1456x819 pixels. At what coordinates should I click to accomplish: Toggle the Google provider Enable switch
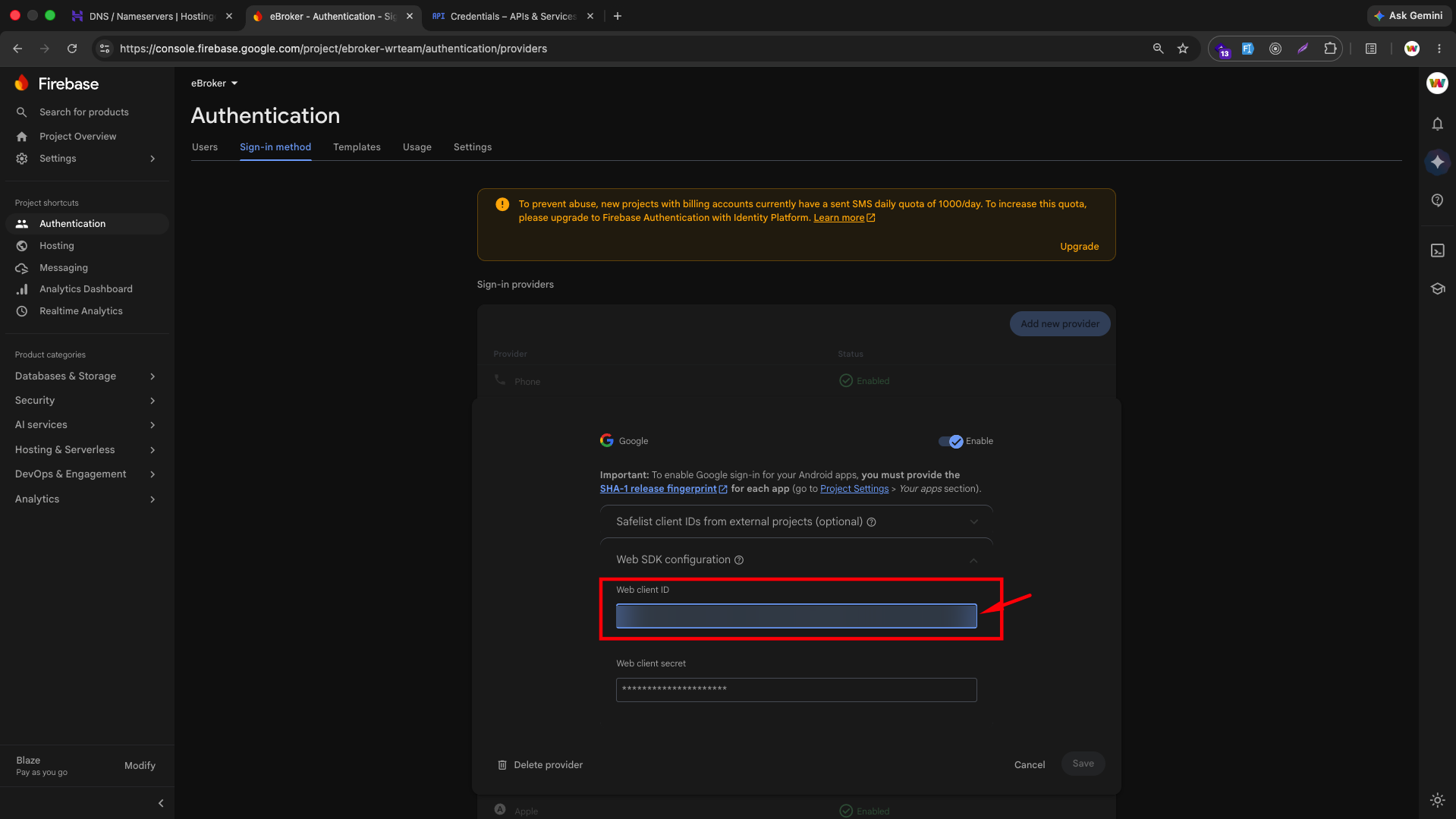[951, 441]
